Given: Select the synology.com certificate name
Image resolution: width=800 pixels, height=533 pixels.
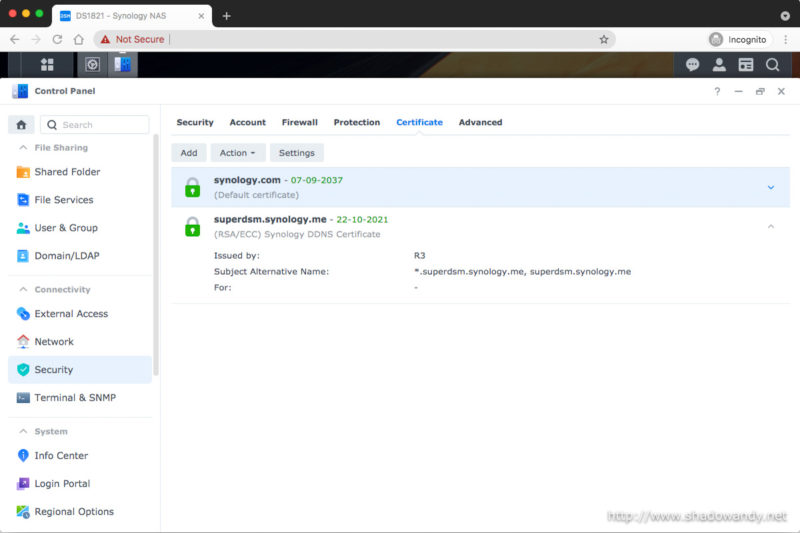Looking at the screenshot, I should pos(247,180).
